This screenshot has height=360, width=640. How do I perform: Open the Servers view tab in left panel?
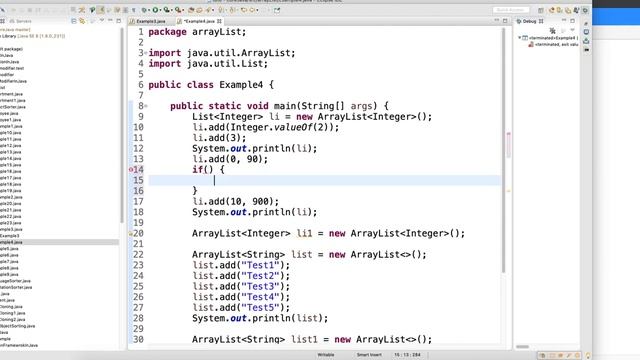(x=20, y=21)
